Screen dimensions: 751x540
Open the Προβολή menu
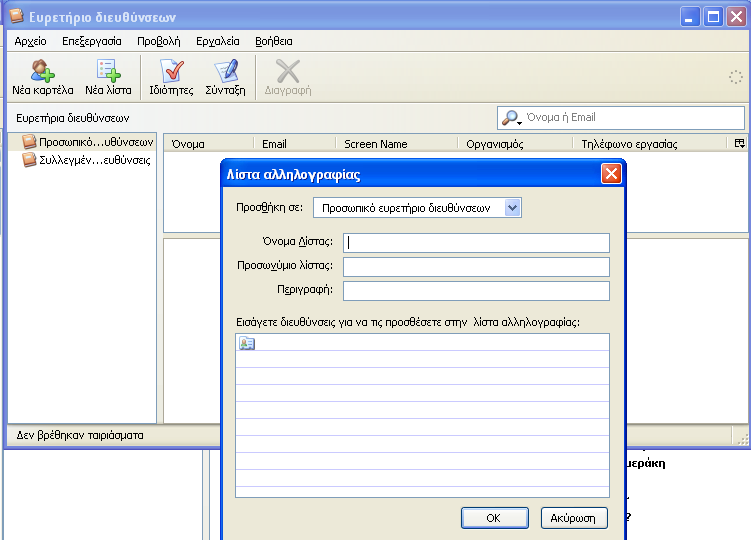(159, 41)
